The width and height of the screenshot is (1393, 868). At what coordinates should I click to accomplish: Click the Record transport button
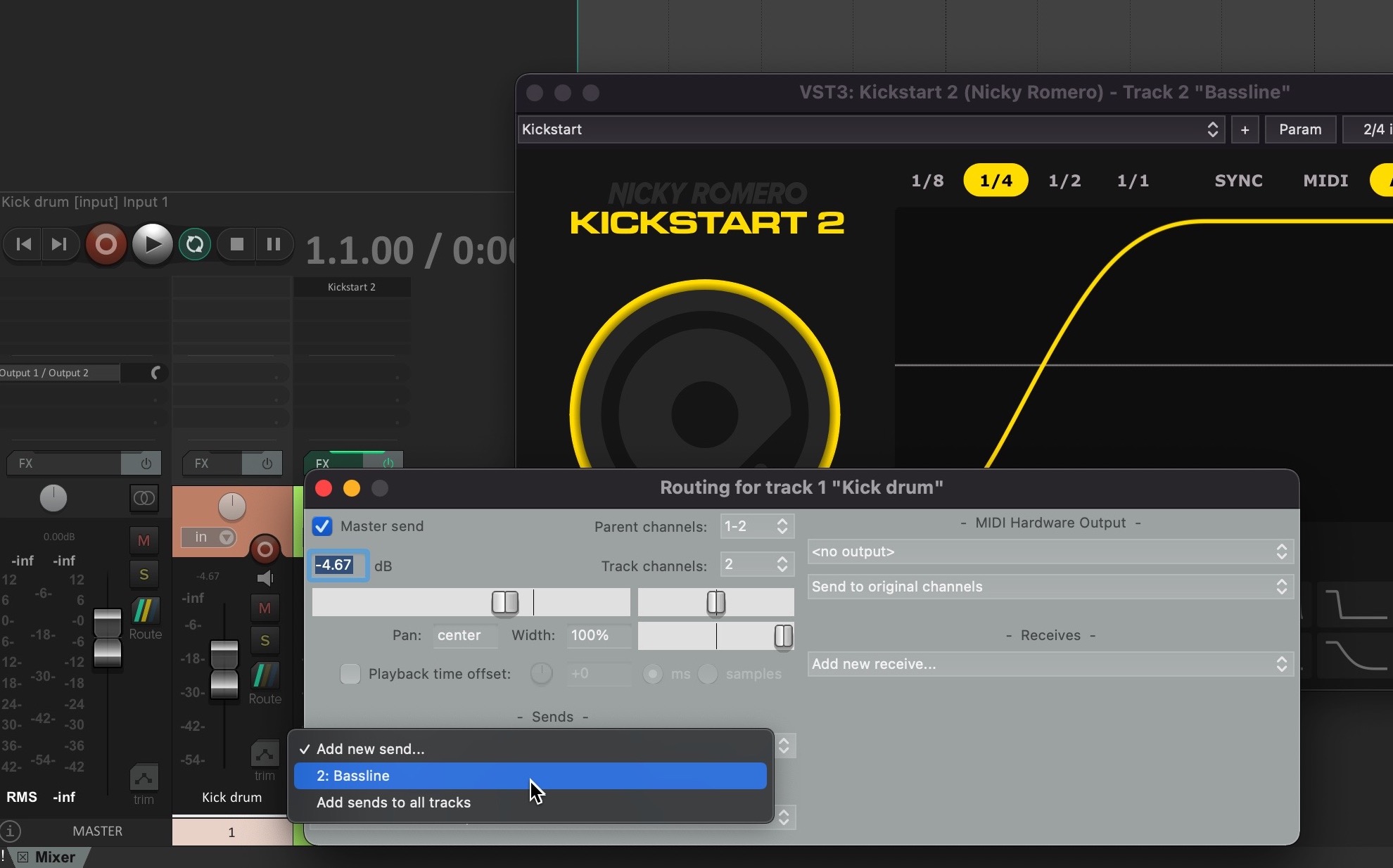106,244
